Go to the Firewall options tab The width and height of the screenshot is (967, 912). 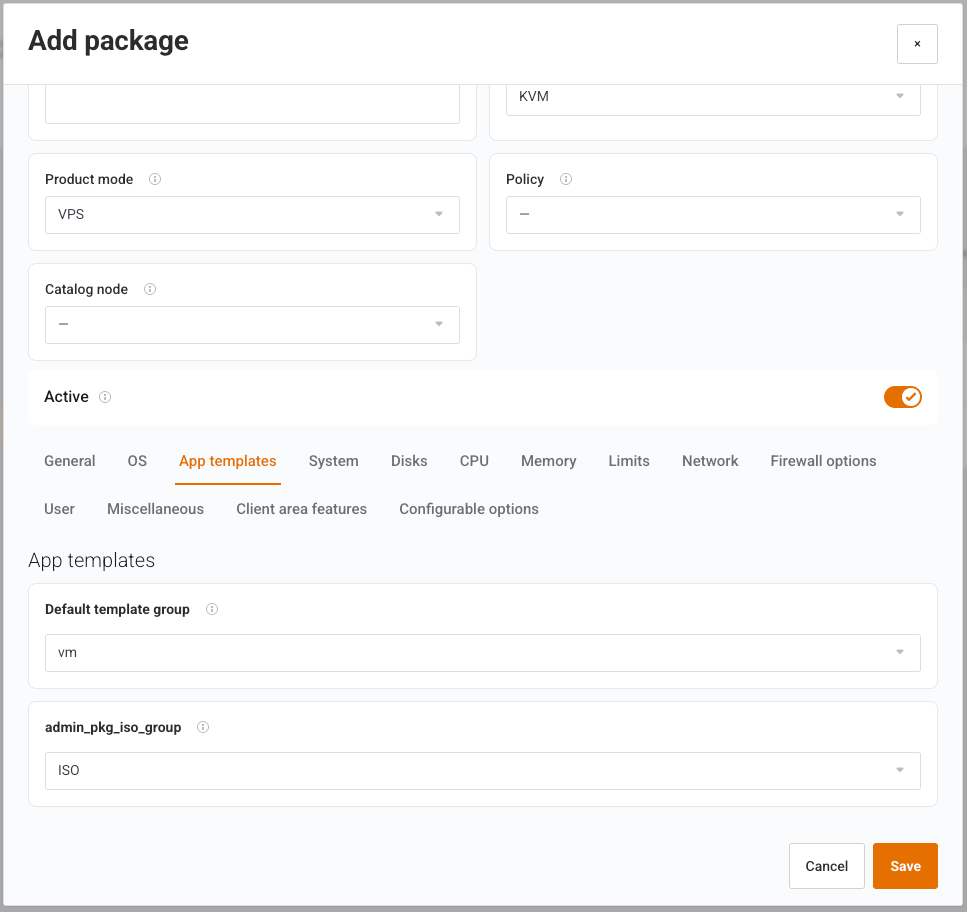(823, 461)
